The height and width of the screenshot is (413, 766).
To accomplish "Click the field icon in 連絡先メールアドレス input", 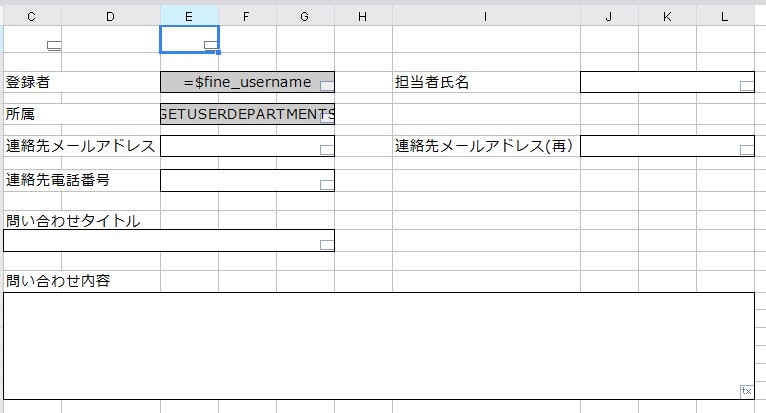I will tap(327, 150).
